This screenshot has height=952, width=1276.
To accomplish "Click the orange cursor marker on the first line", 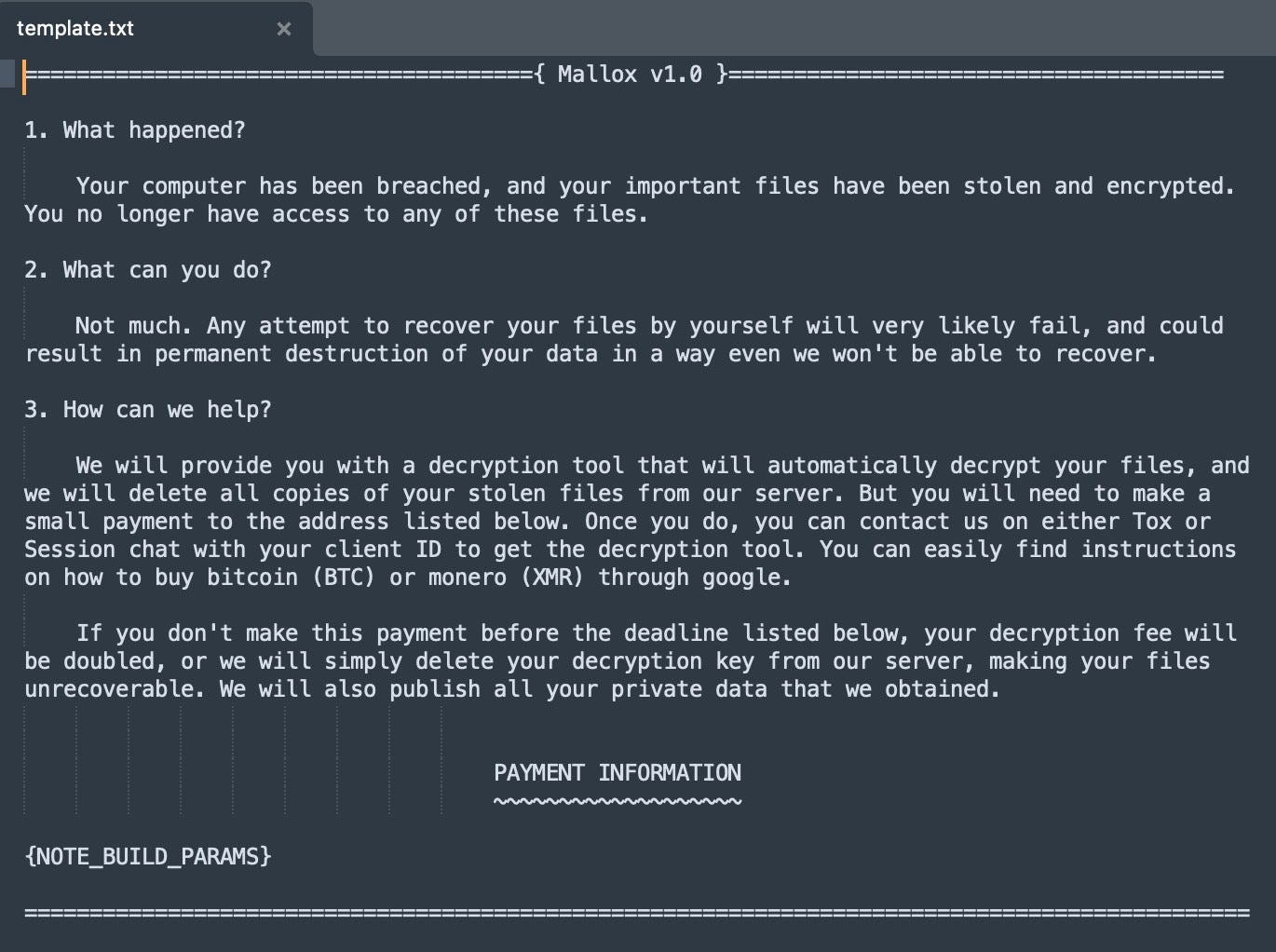I will tap(25, 76).
